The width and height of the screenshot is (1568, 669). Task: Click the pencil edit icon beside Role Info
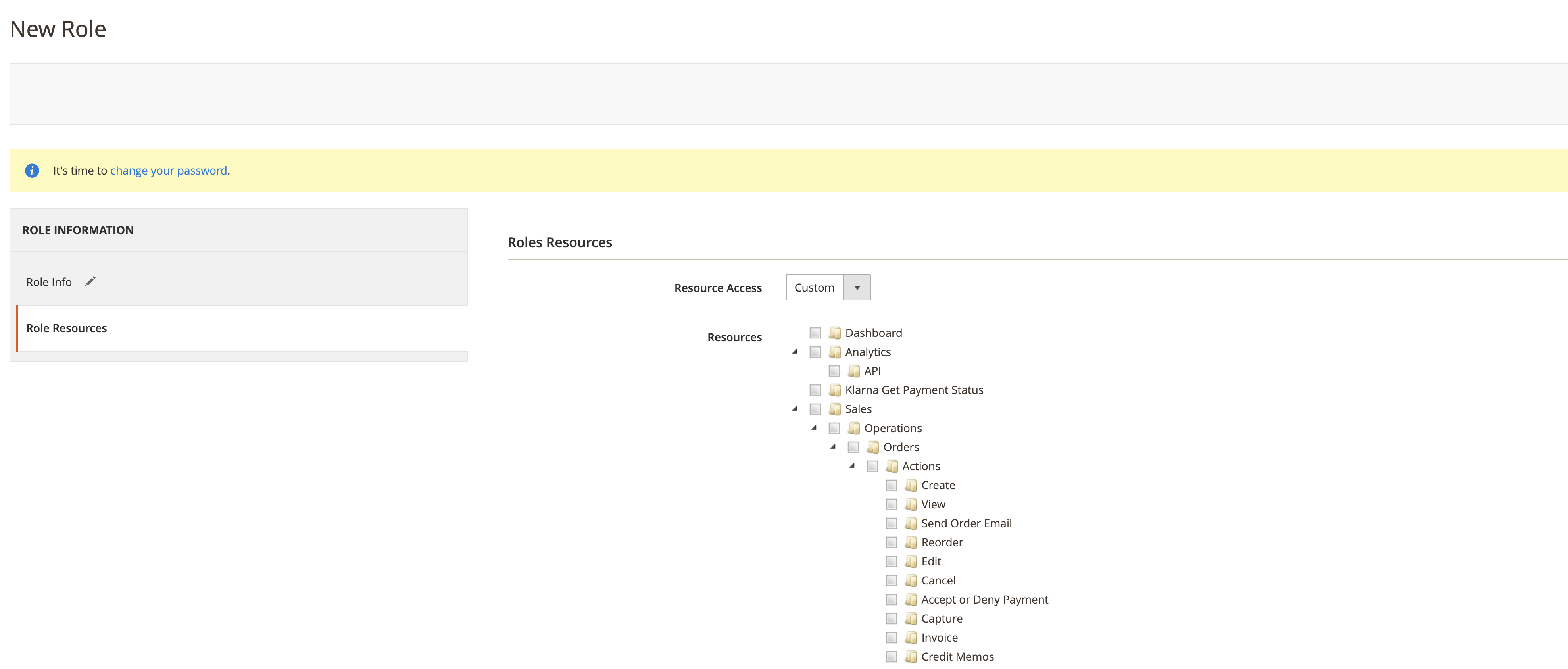[x=90, y=281]
